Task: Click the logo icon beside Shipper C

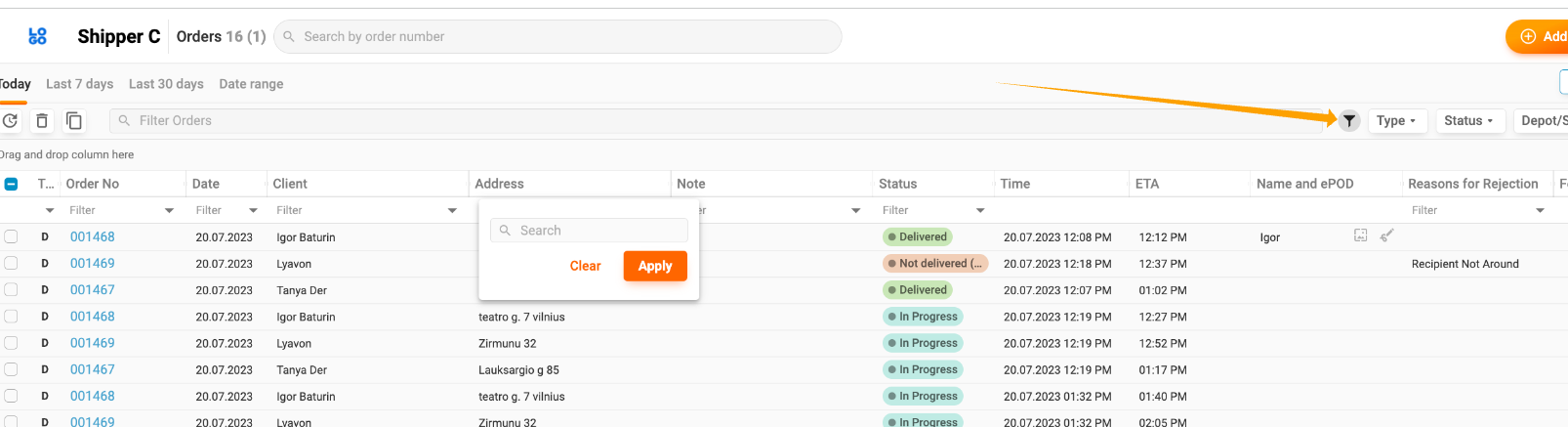Action: 38,36
